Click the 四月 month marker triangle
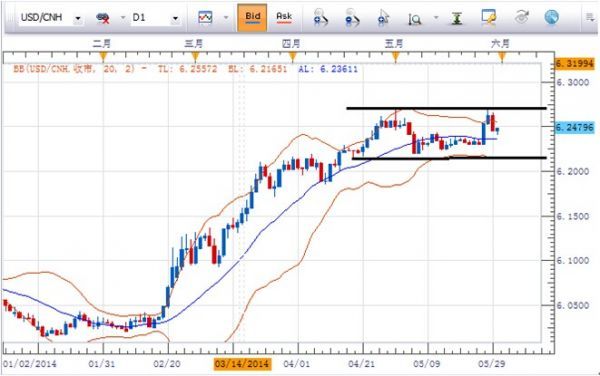This screenshot has height=376, width=600. click(293, 57)
